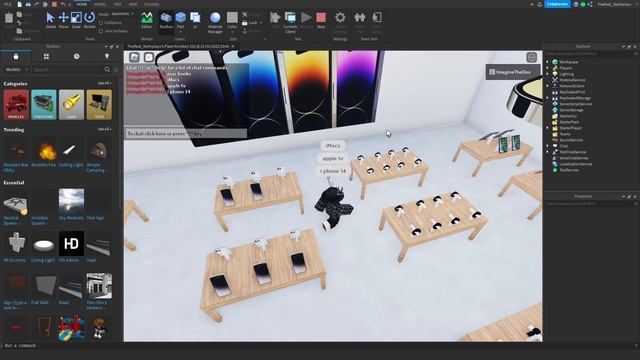The height and width of the screenshot is (360, 640).
Task: Click the Color swatch in ribbon
Action: point(232,18)
